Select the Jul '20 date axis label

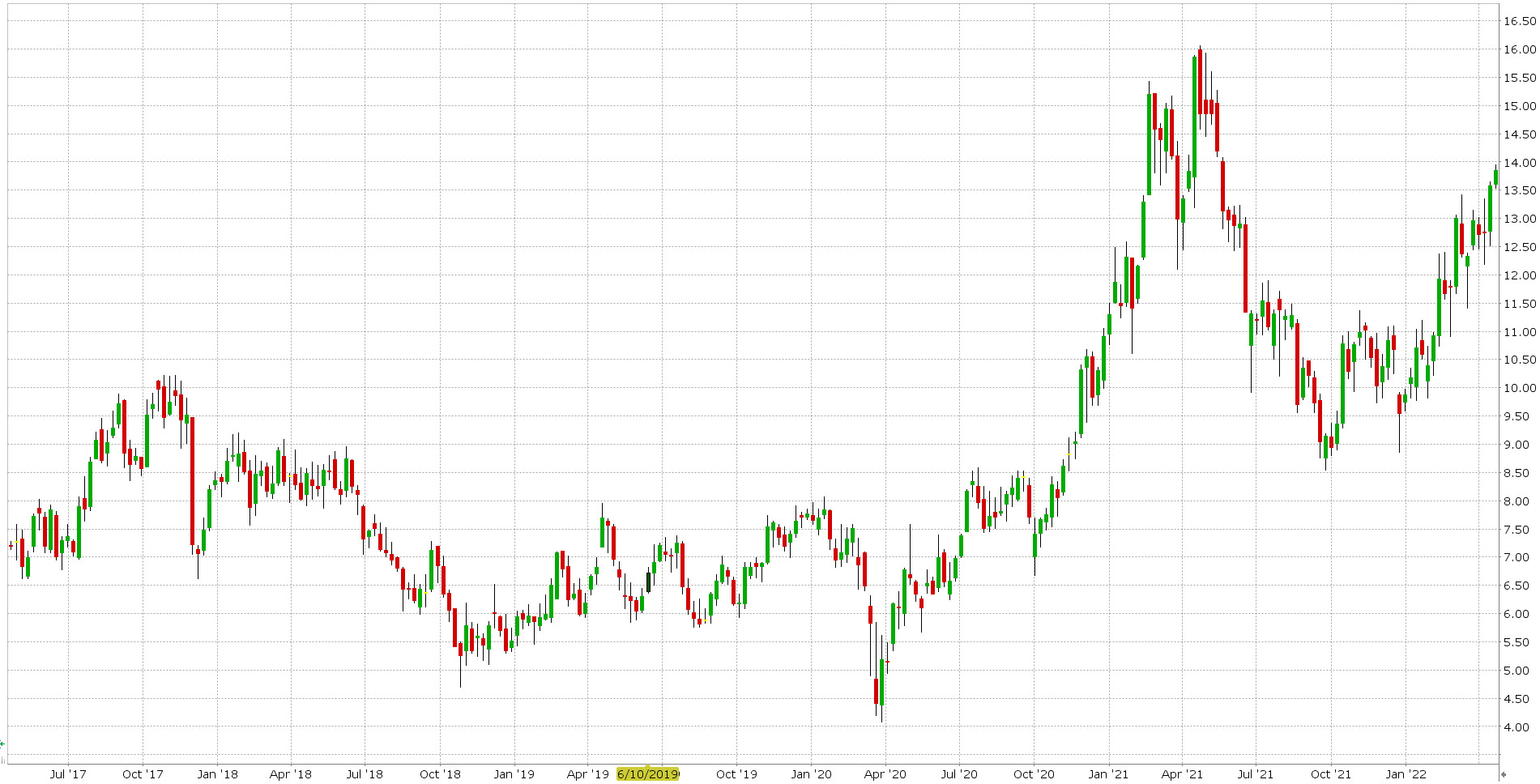coord(959,773)
